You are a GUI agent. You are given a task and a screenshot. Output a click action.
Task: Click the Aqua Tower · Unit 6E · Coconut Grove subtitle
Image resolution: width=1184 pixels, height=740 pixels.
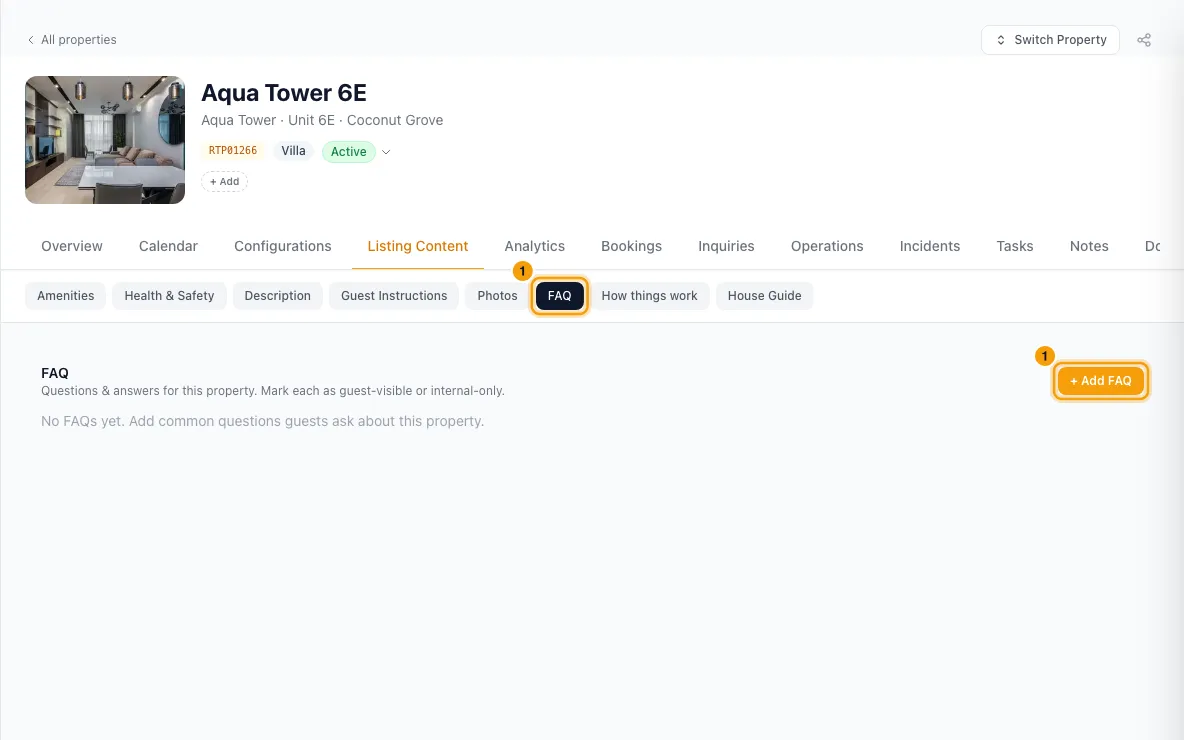(x=322, y=120)
